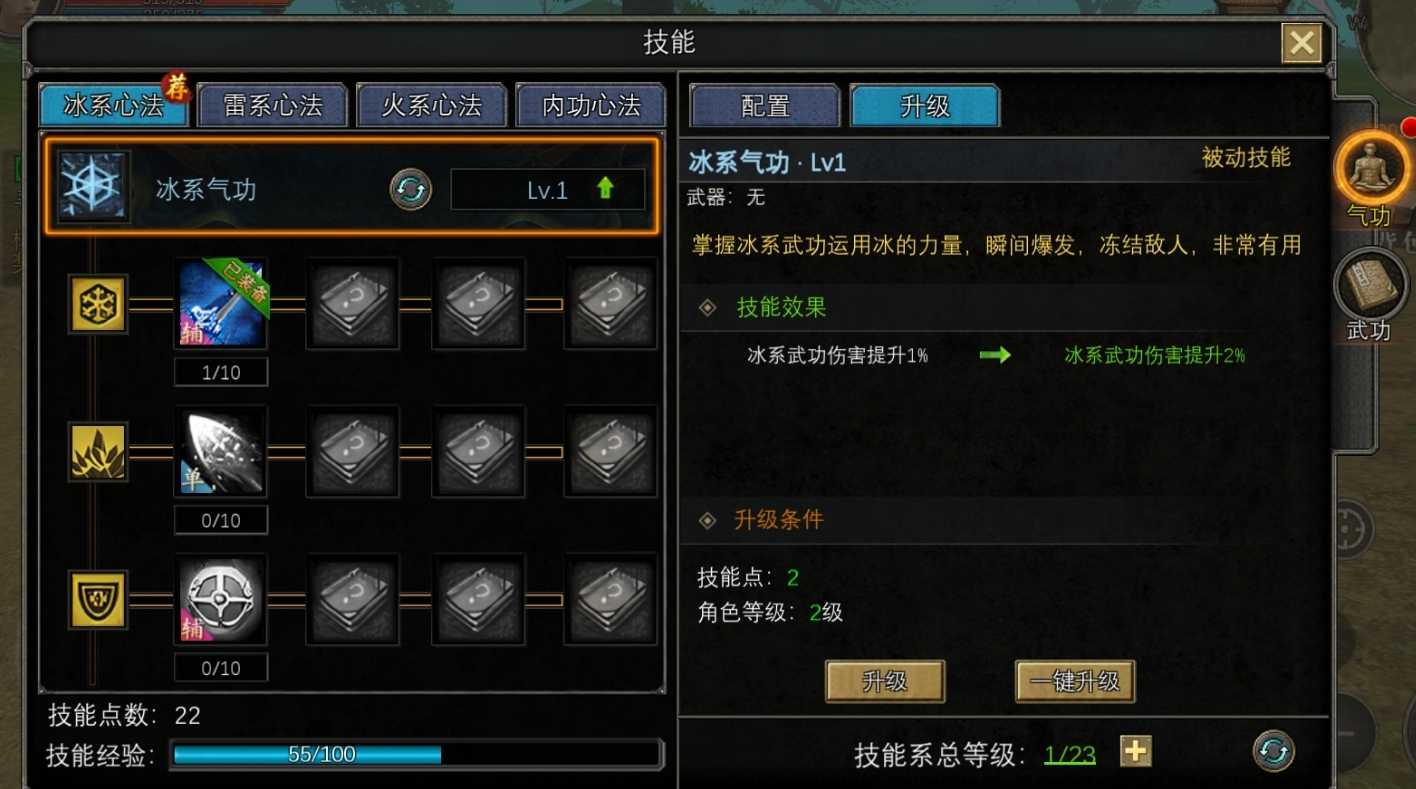Click the yellow shield category icon
1416x789 pixels.
pyautogui.click(x=98, y=600)
